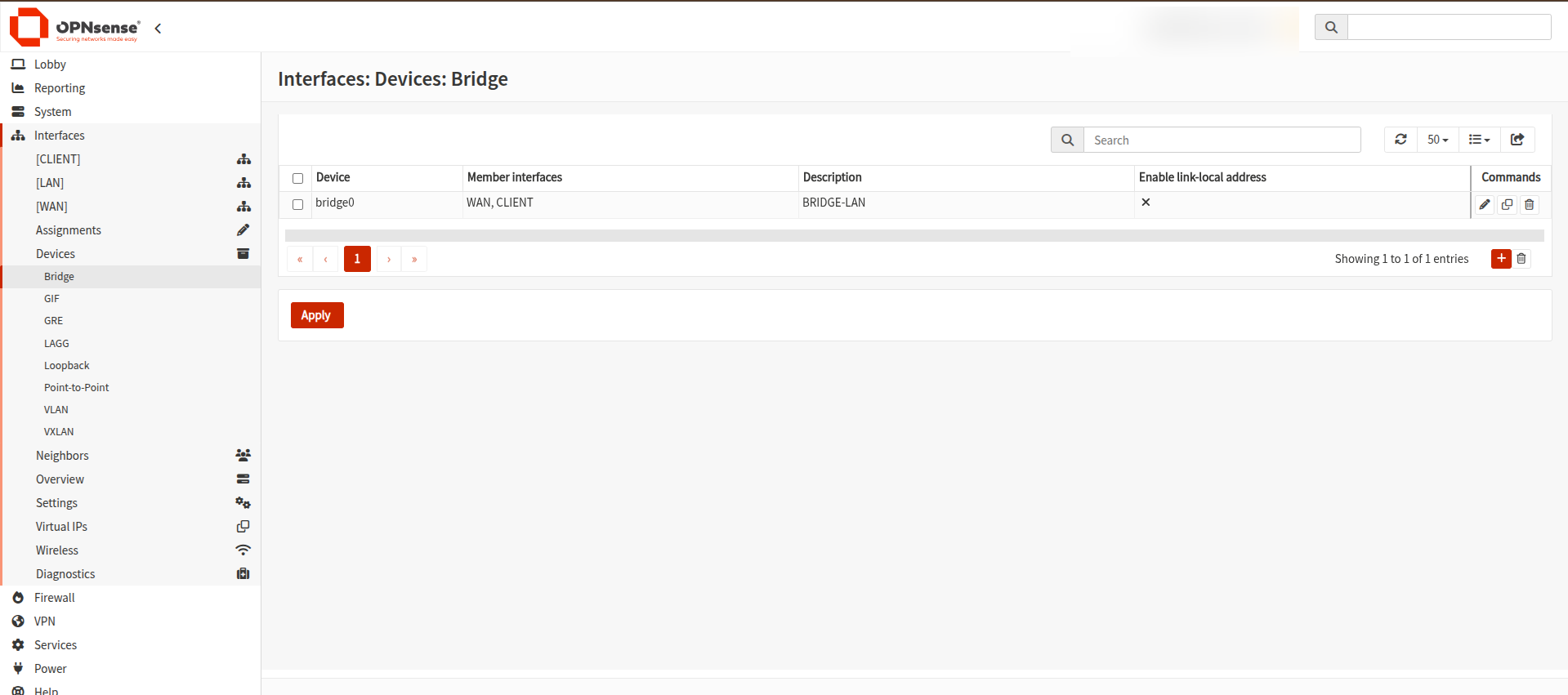The width and height of the screenshot is (1568, 695).
Task: Click the top menu search magnifier icon
Action: coord(1331,27)
